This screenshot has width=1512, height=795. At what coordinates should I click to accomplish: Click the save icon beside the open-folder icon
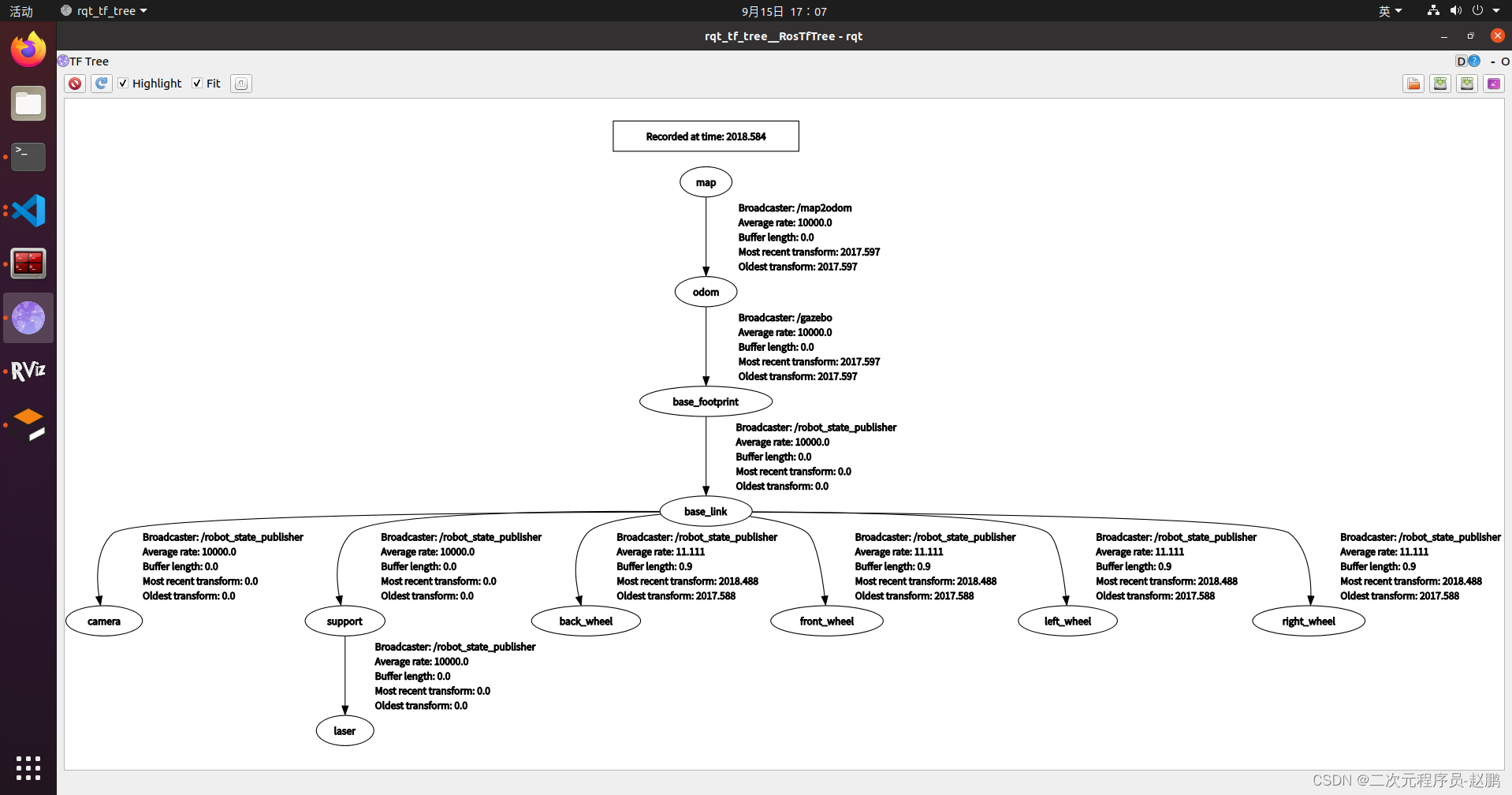click(1440, 84)
